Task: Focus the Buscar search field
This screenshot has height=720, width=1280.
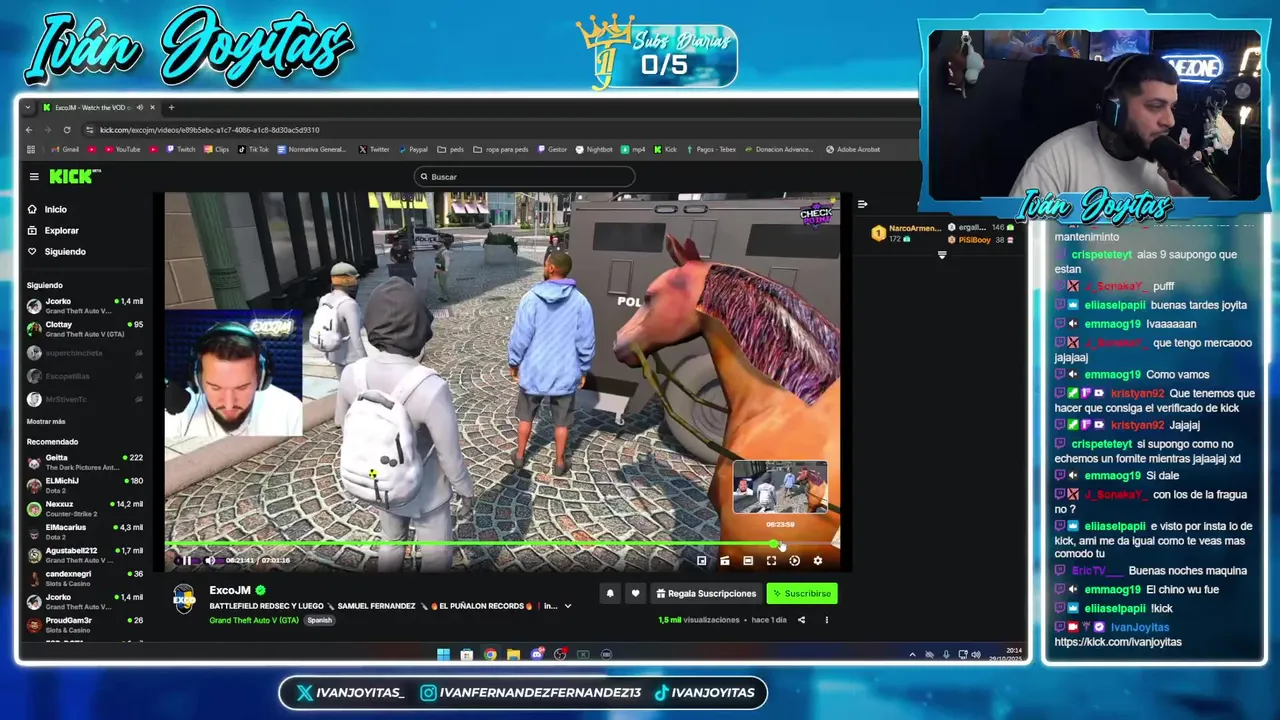Action: click(x=524, y=177)
